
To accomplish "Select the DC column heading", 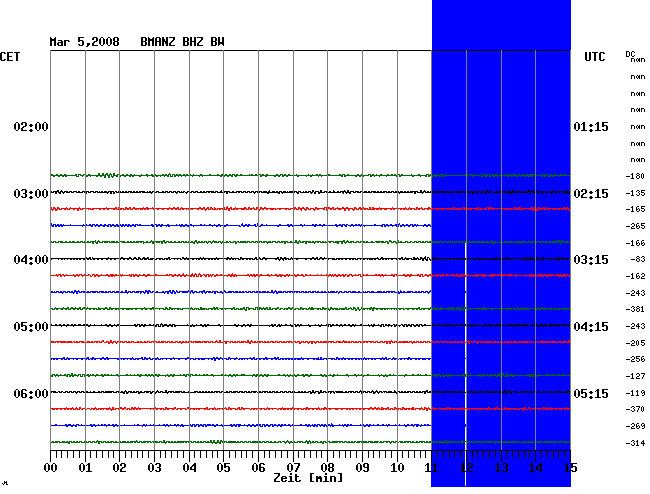I will (630, 54).
